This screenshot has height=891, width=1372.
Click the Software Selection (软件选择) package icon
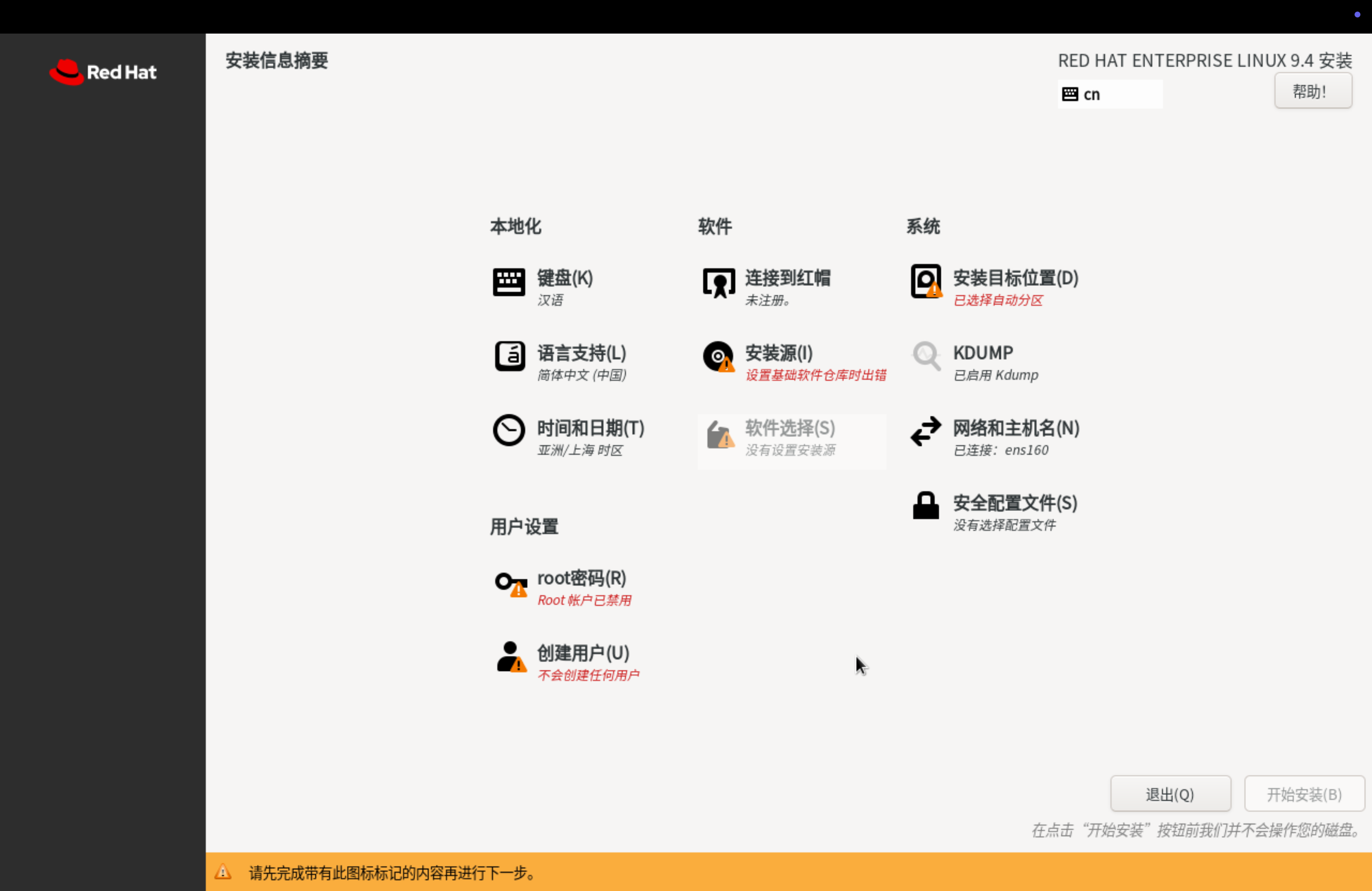pyautogui.click(x=720, y=434)
